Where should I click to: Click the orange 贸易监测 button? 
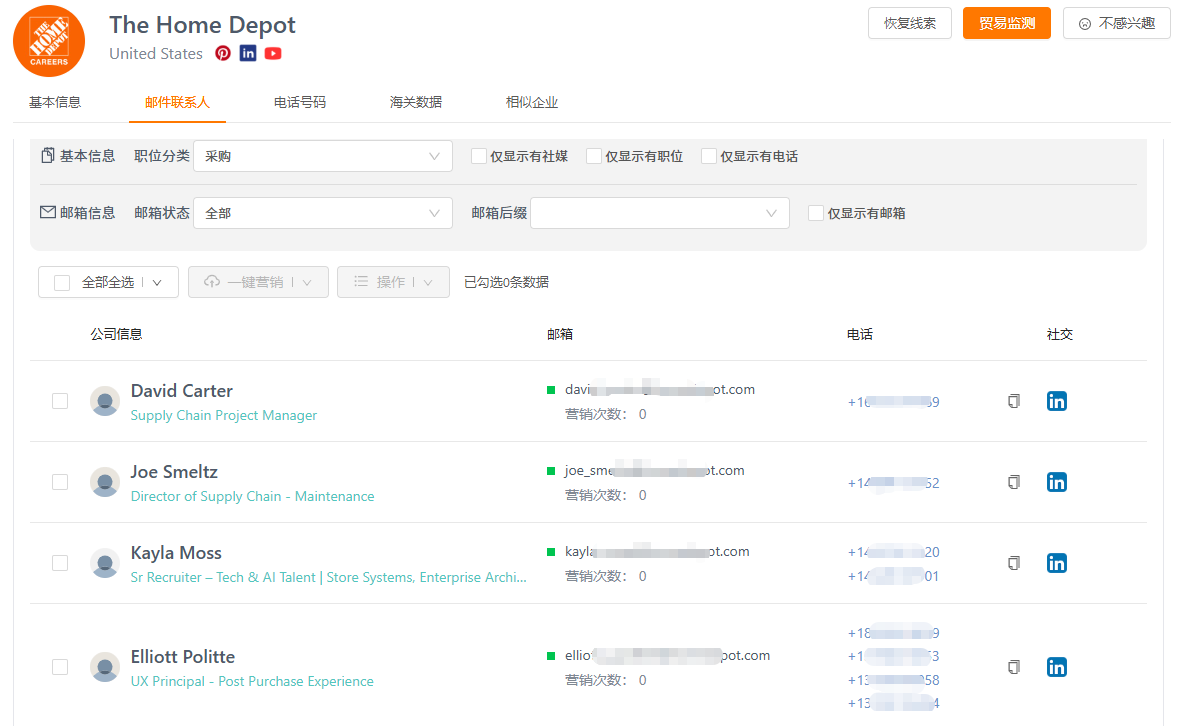[x=1006, y=23]
